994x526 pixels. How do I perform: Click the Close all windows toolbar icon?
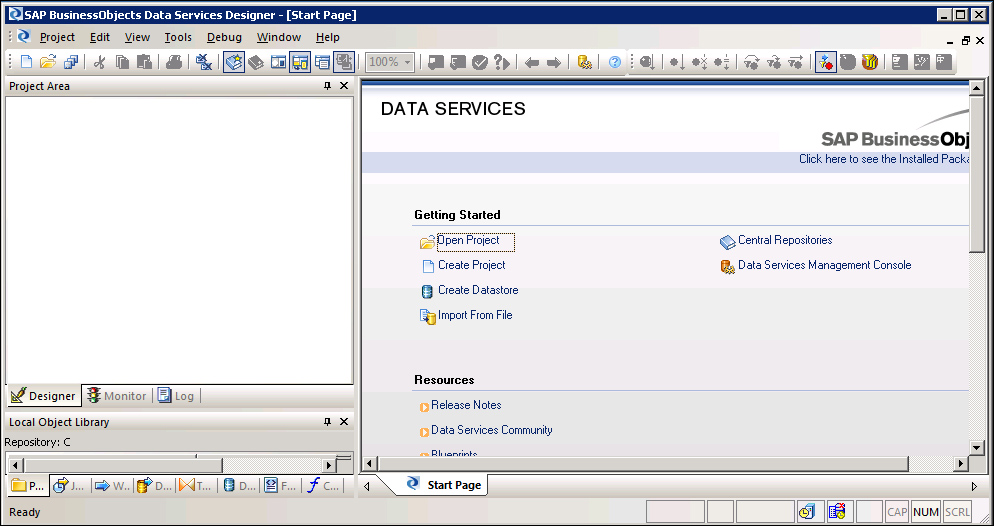coord(203,62)
